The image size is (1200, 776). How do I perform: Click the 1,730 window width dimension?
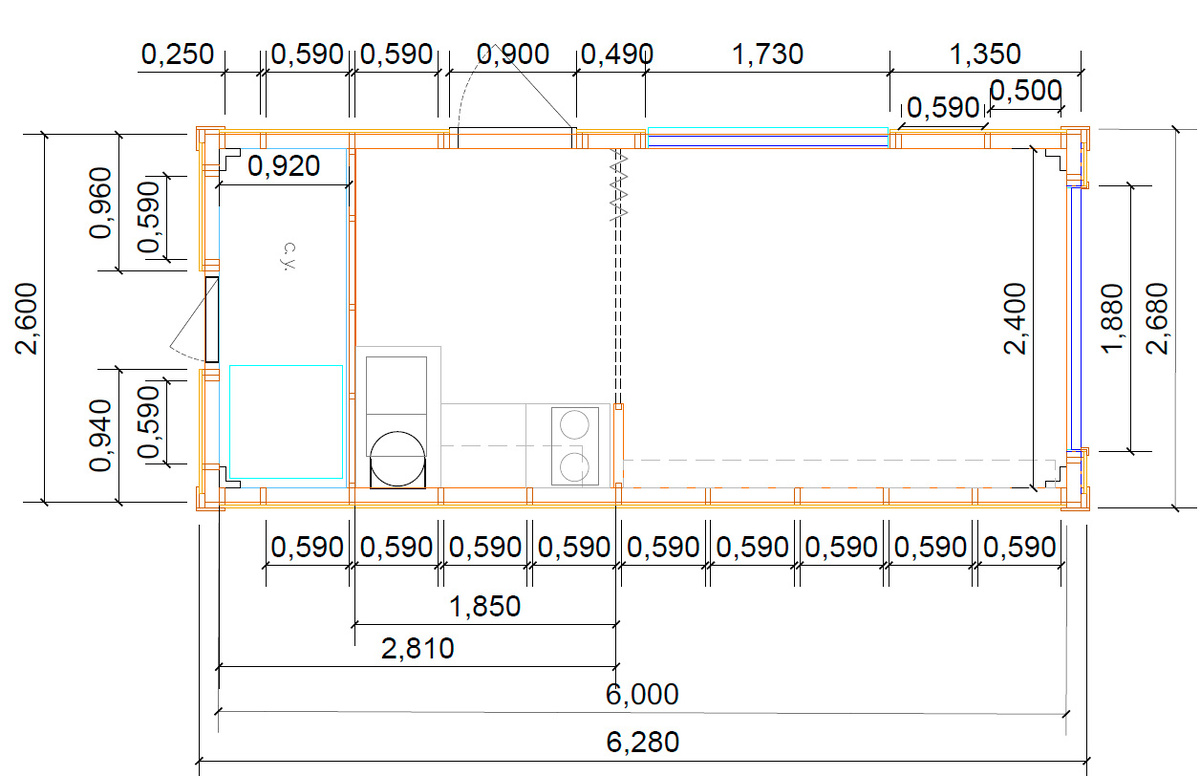(x=768, y=54)
